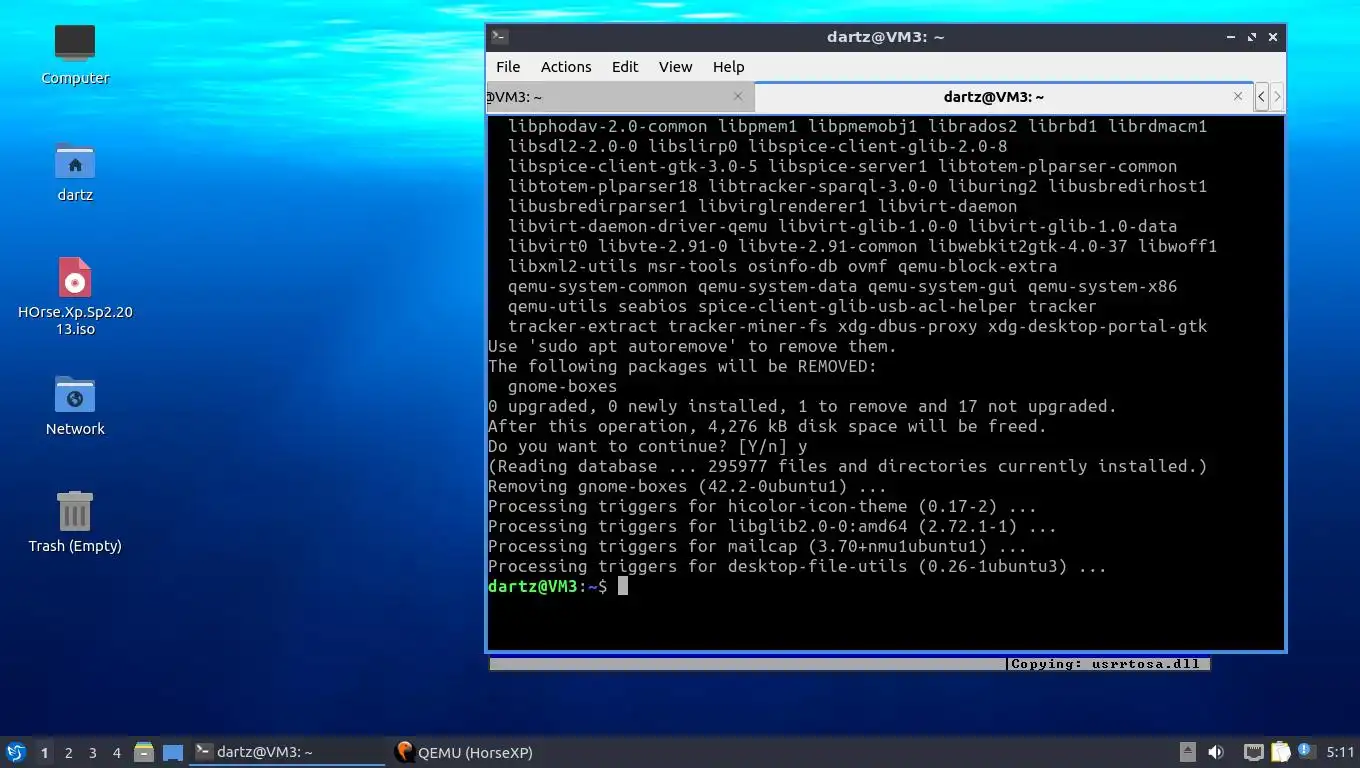Switch to workspace 1

pyautogui.click(x=44, y=753)
